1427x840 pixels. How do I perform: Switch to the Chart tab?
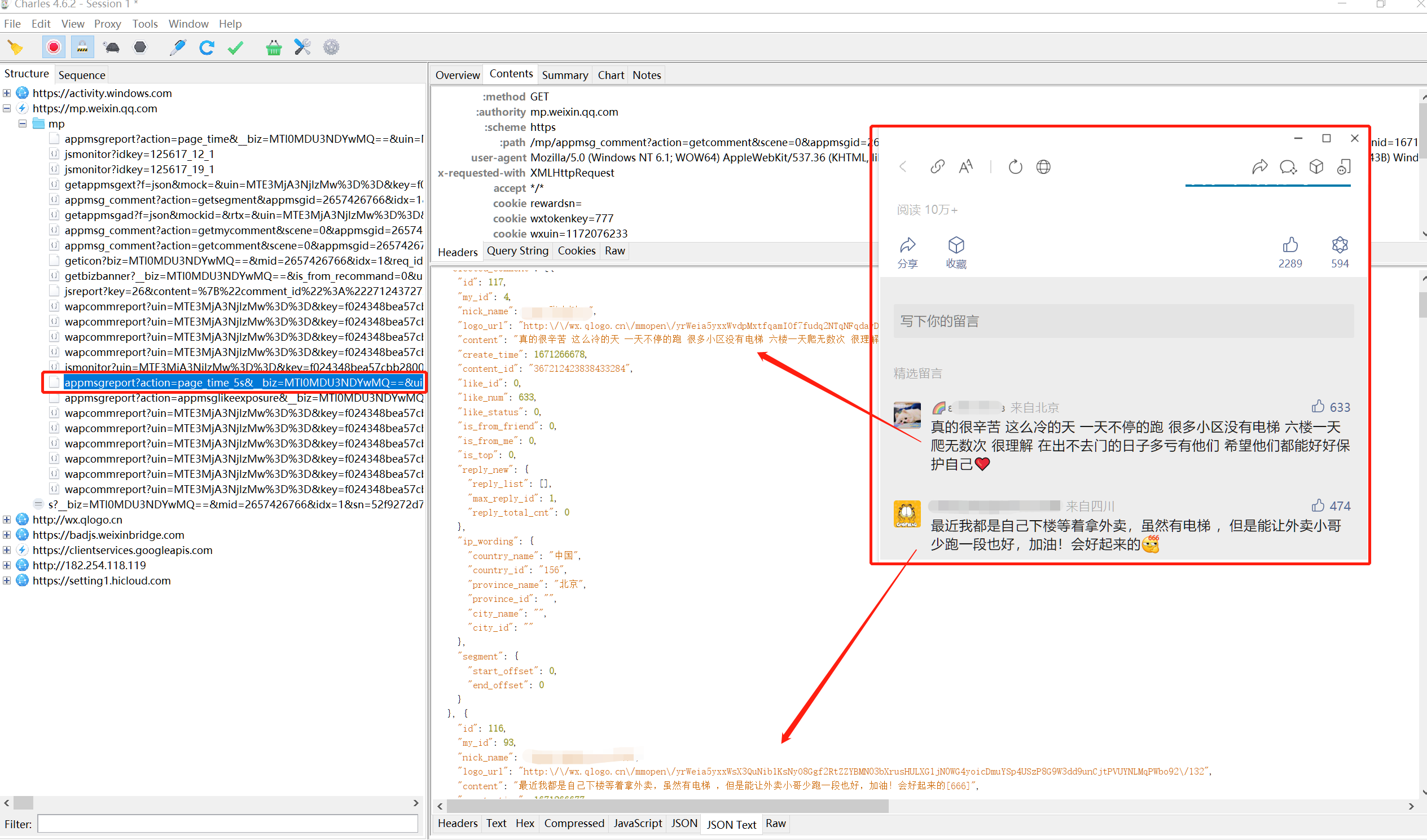point(611,74)
